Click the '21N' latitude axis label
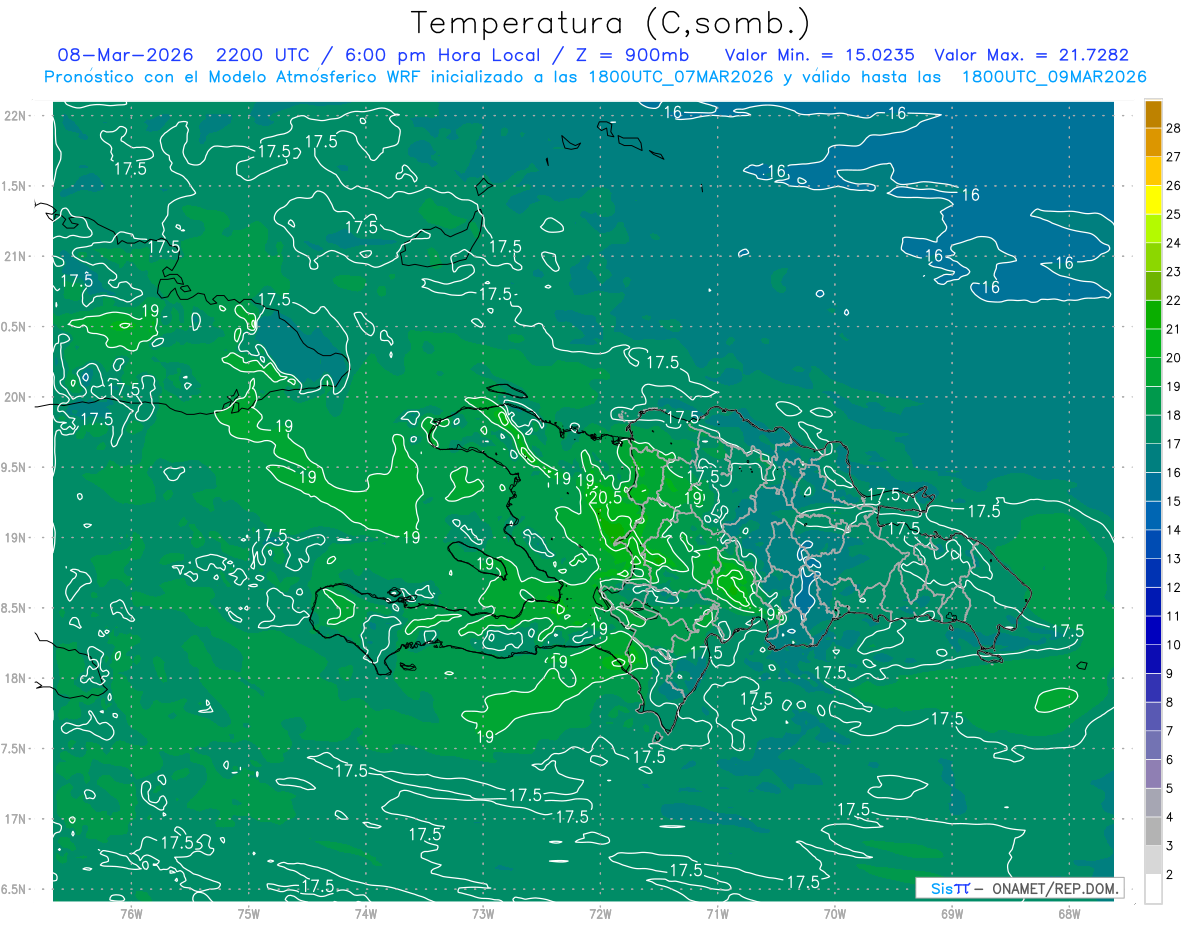 (14, 256)
